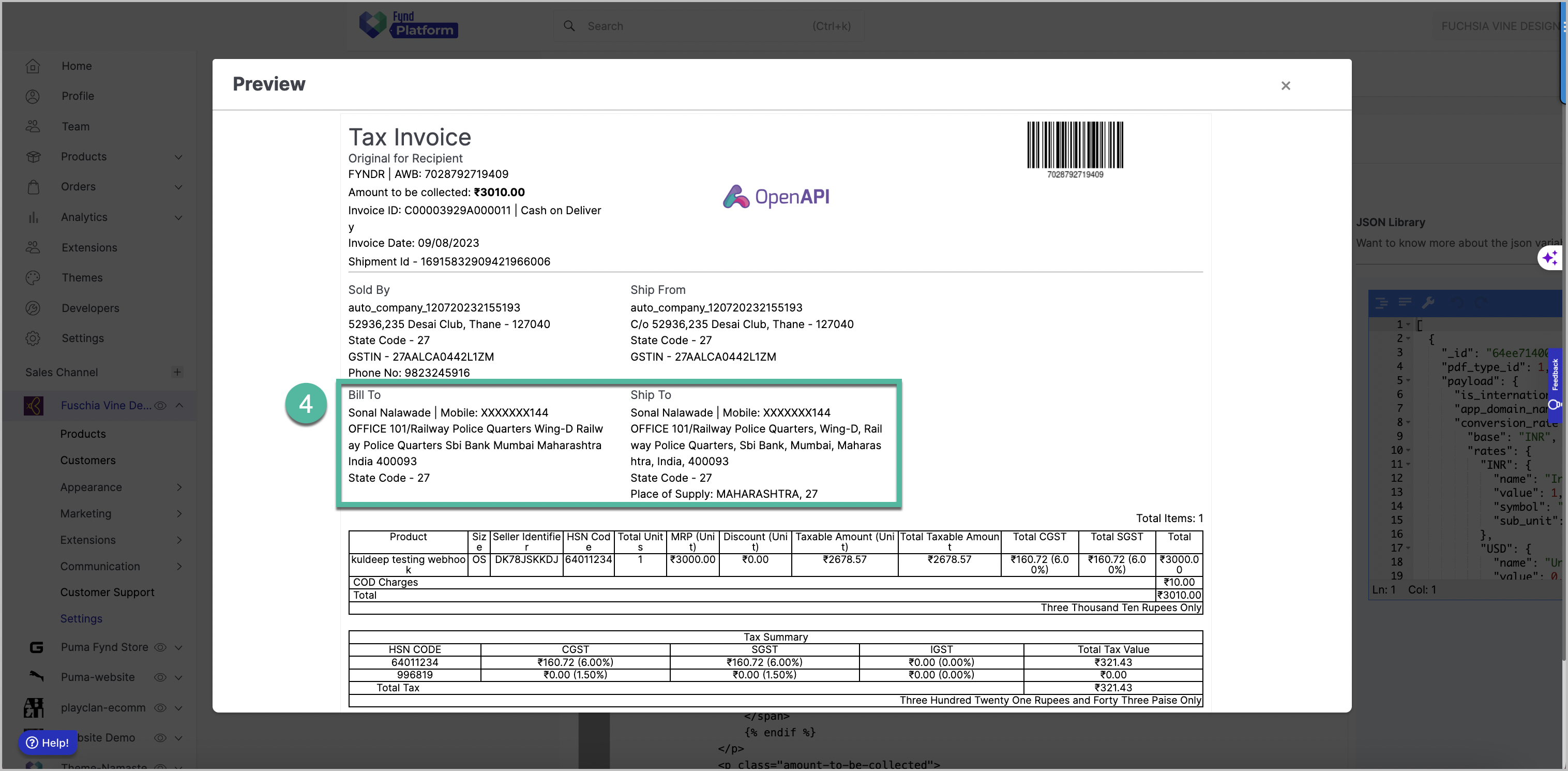The width and height of the screenshot is (1568, 771).
Task: Click the Analytics chart icon
Action: [x=34, y=217]
